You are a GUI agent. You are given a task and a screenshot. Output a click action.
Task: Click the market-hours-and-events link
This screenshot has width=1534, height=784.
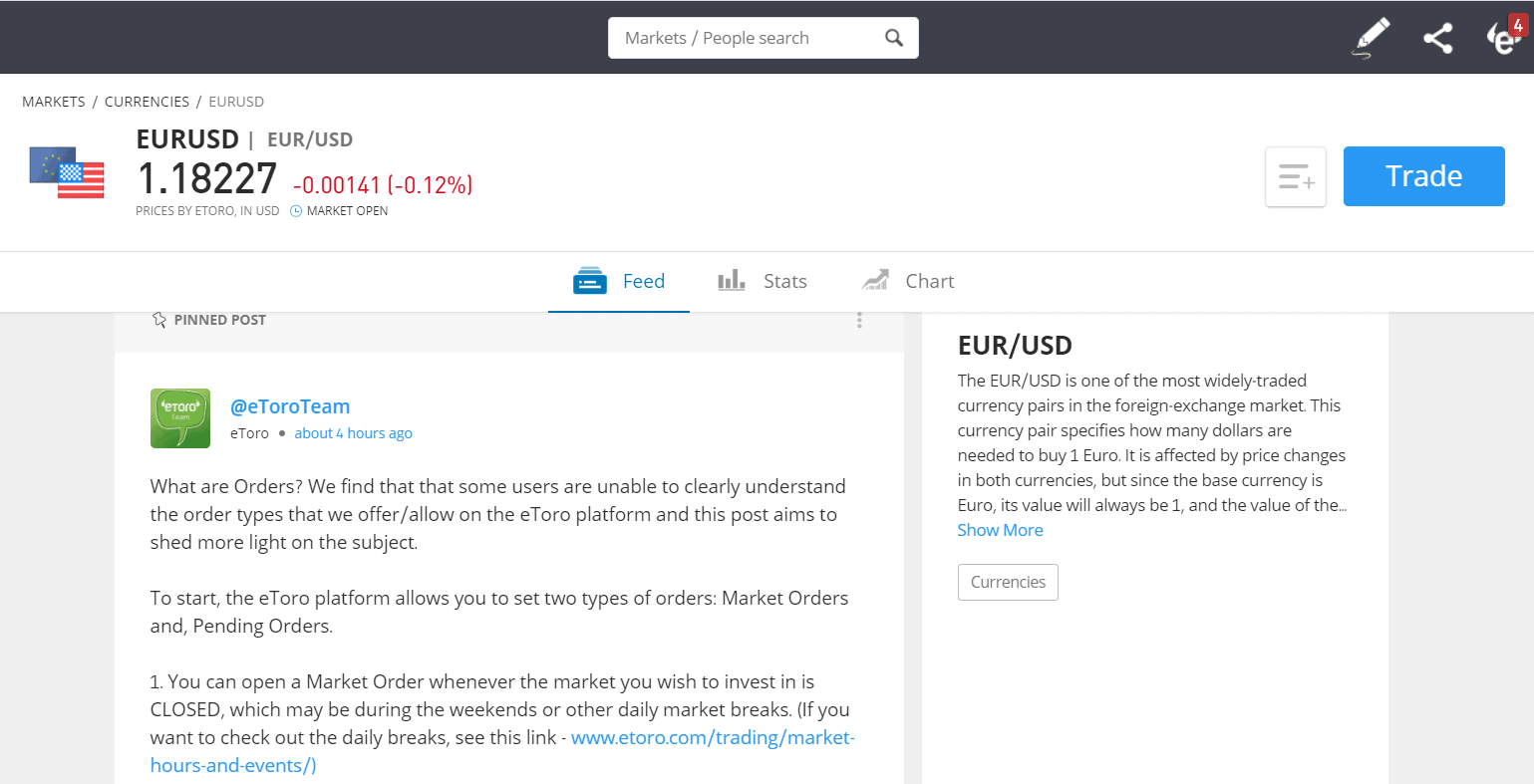tap(502, 752)
